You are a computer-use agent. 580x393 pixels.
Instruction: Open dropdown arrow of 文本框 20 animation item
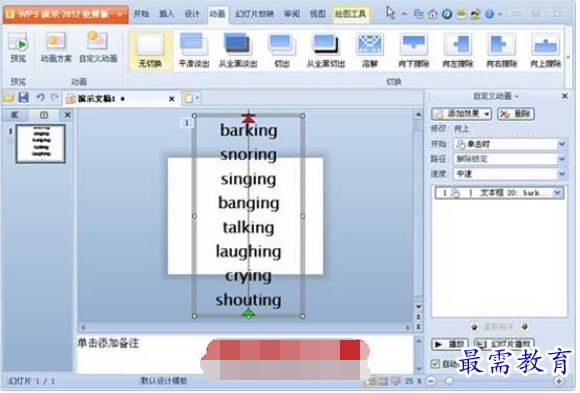[x=557, y=193]
